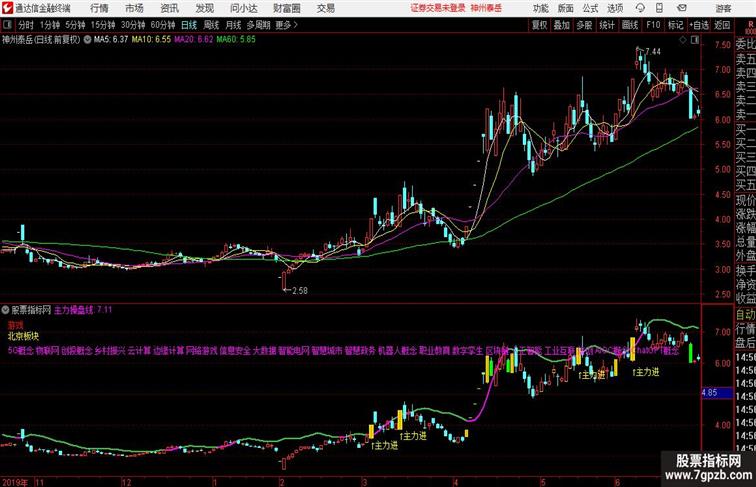Viewport: 756px width, 487px height.
Task: Switch to the 1分钟 period tab
Action: point(50,25)
